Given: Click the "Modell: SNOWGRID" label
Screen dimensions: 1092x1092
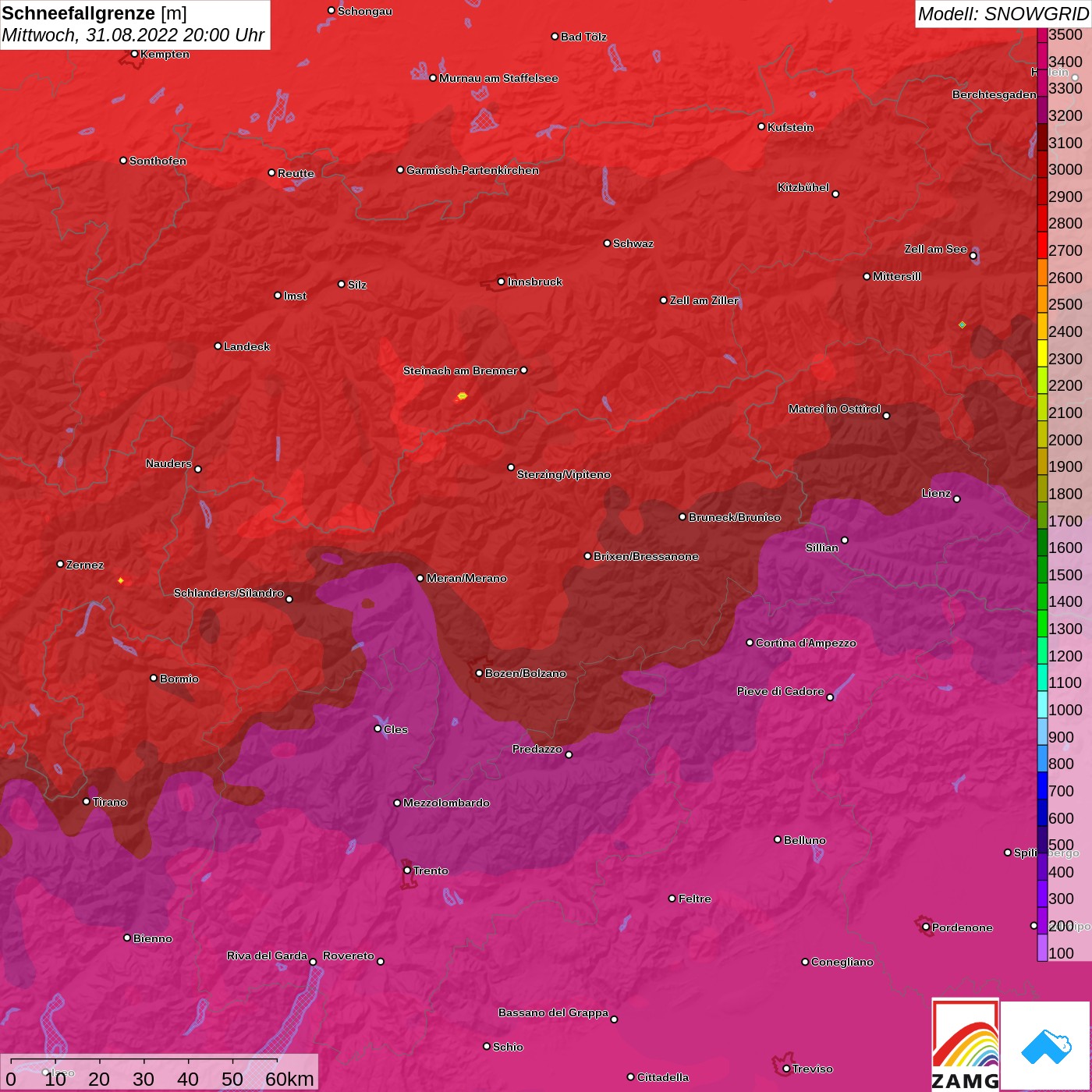Looking at the screenshot, I should (1003, 14).
